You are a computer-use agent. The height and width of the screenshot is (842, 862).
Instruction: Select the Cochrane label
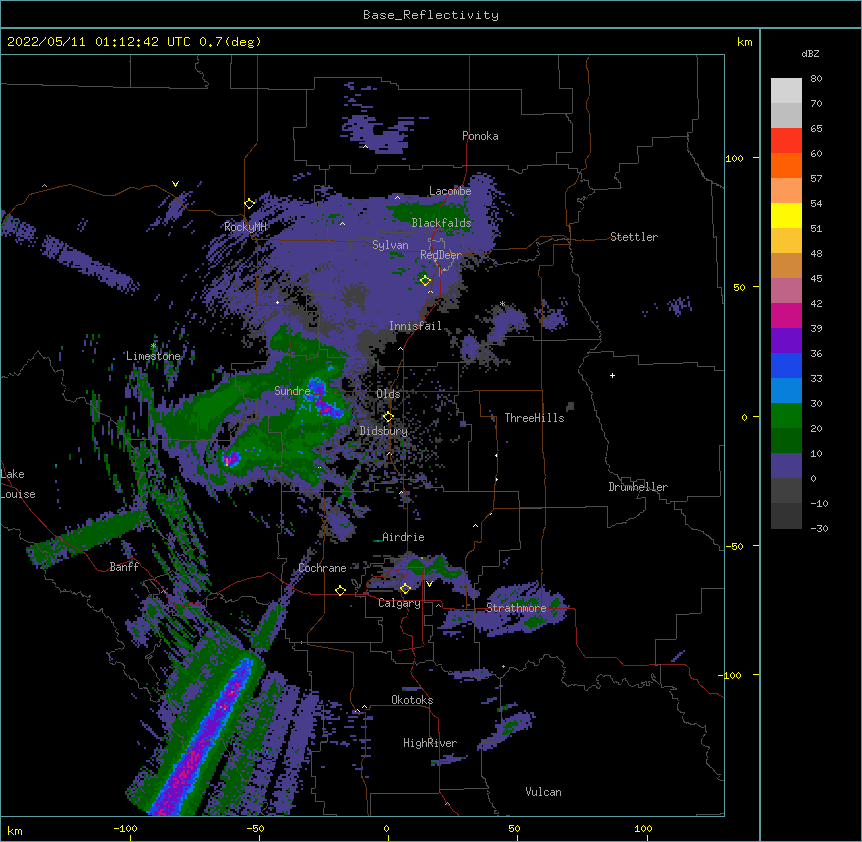tap(322, 568)
